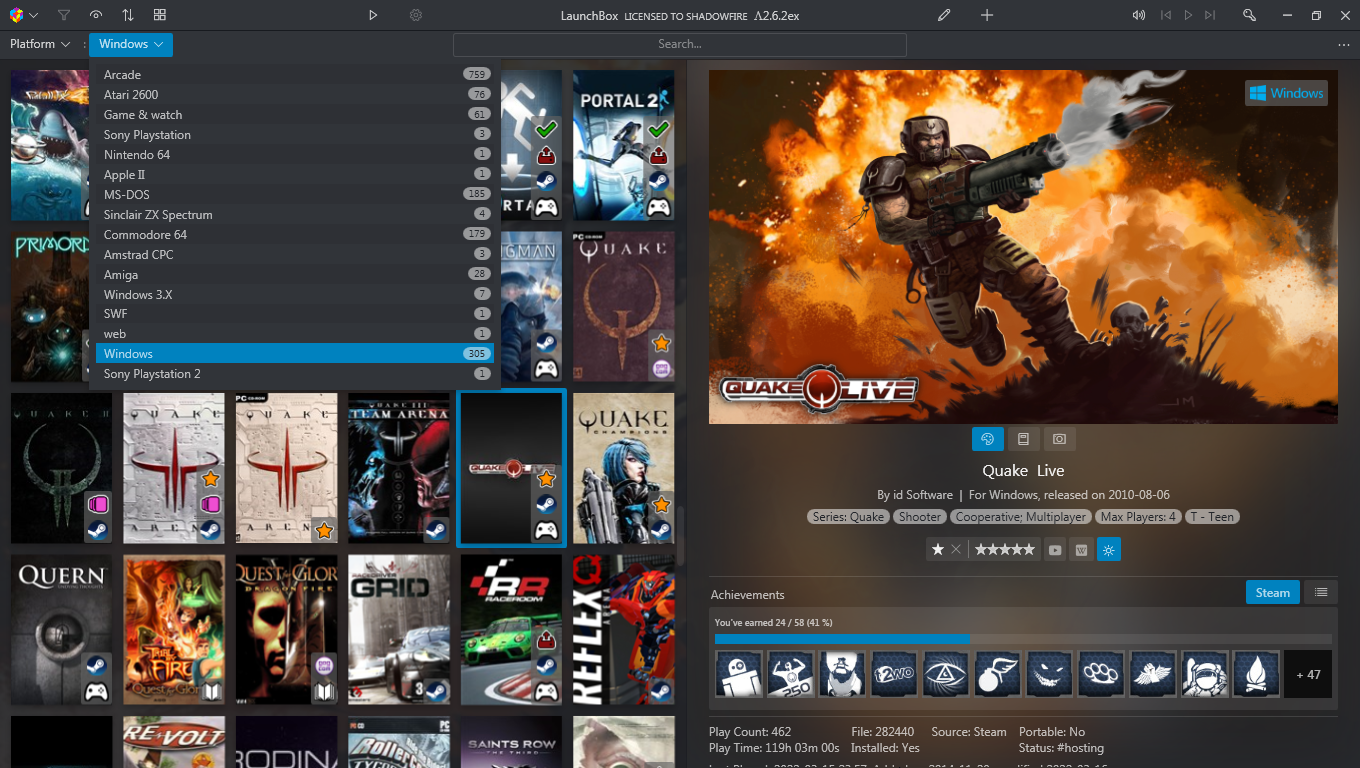Select the RaceRoom game cover
The width and height of the screenshot is (1360, 768).
click(510, 630)
